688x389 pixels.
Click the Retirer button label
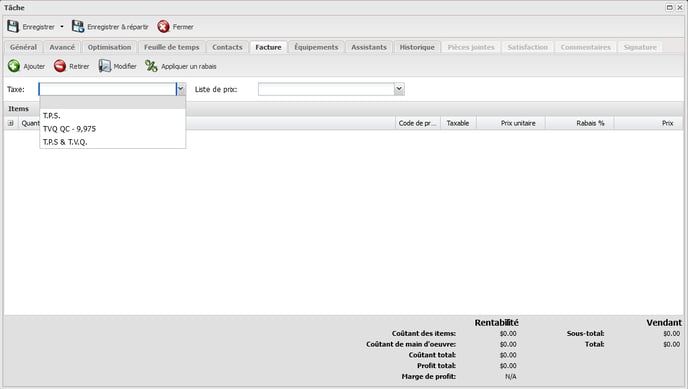[x=79, y=66]
